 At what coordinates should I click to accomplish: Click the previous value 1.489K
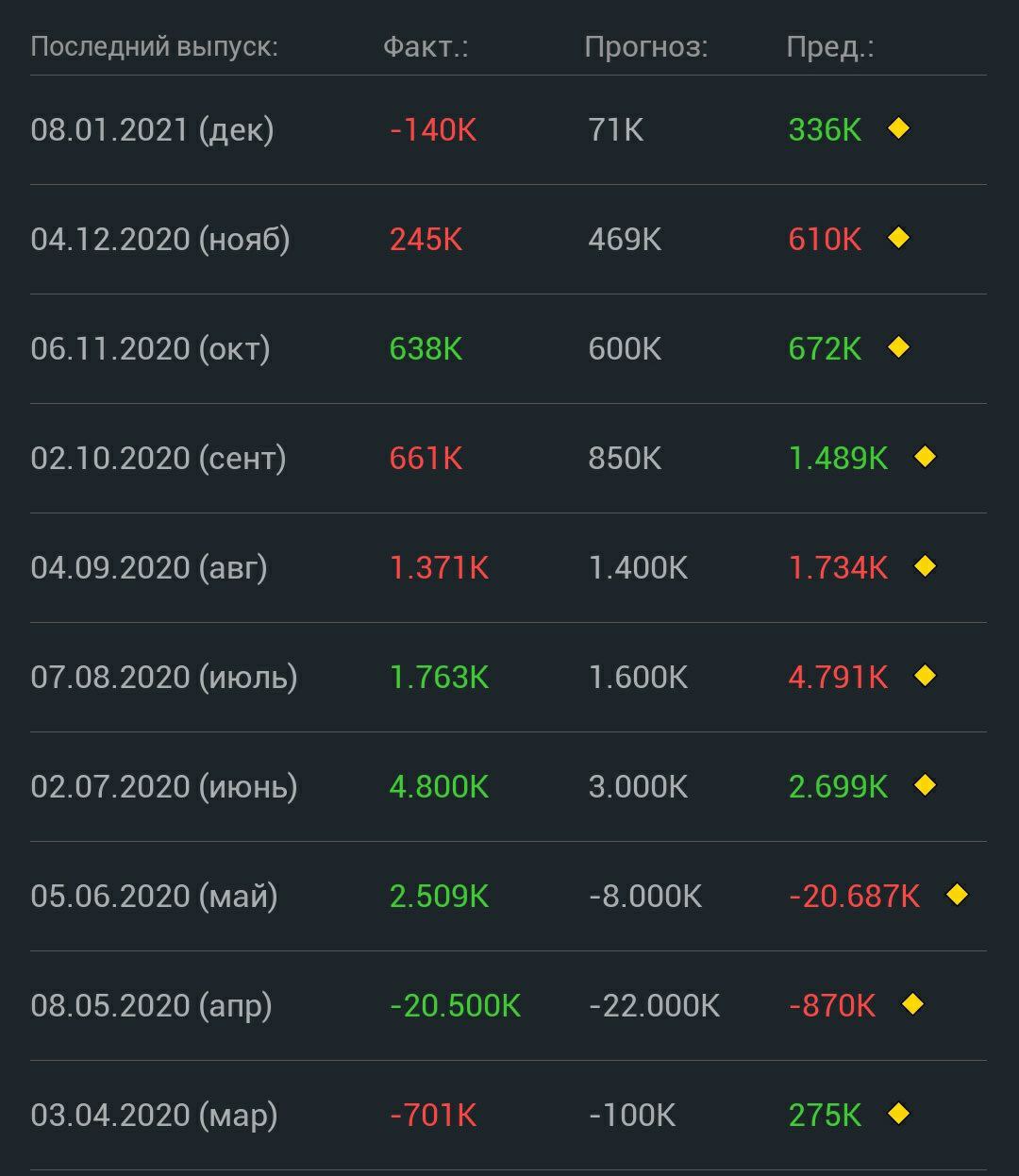[839, 459]
